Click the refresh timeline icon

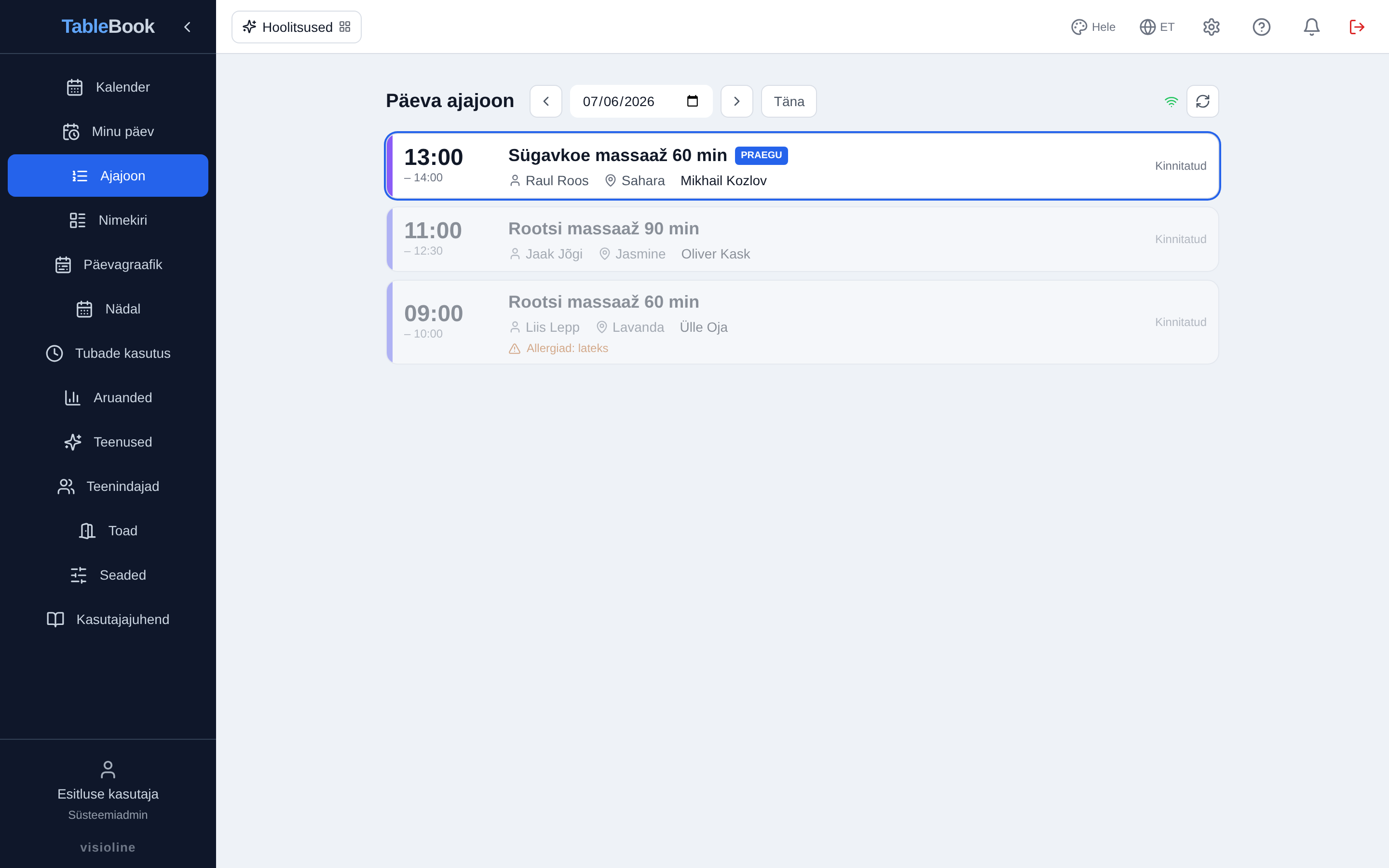coord(1202,101)
